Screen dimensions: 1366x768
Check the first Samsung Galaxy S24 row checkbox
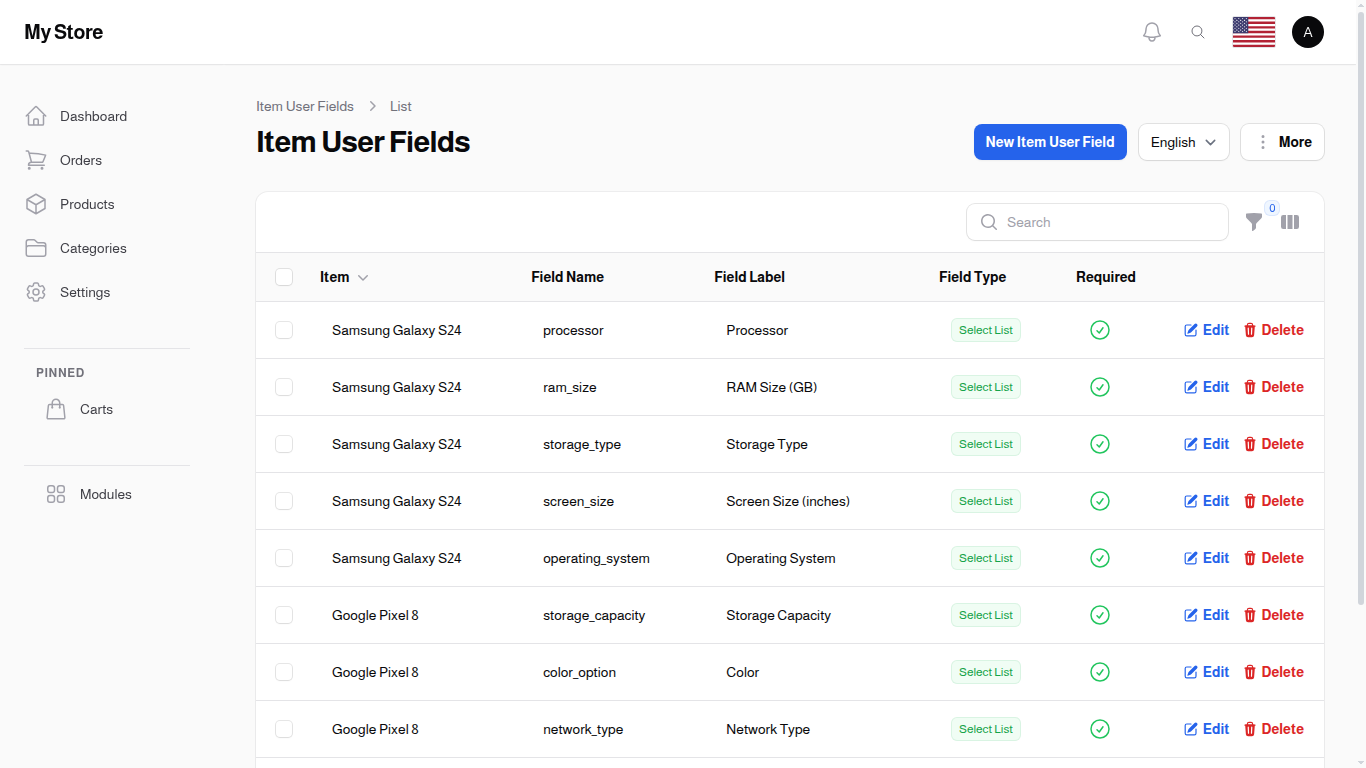284,330
